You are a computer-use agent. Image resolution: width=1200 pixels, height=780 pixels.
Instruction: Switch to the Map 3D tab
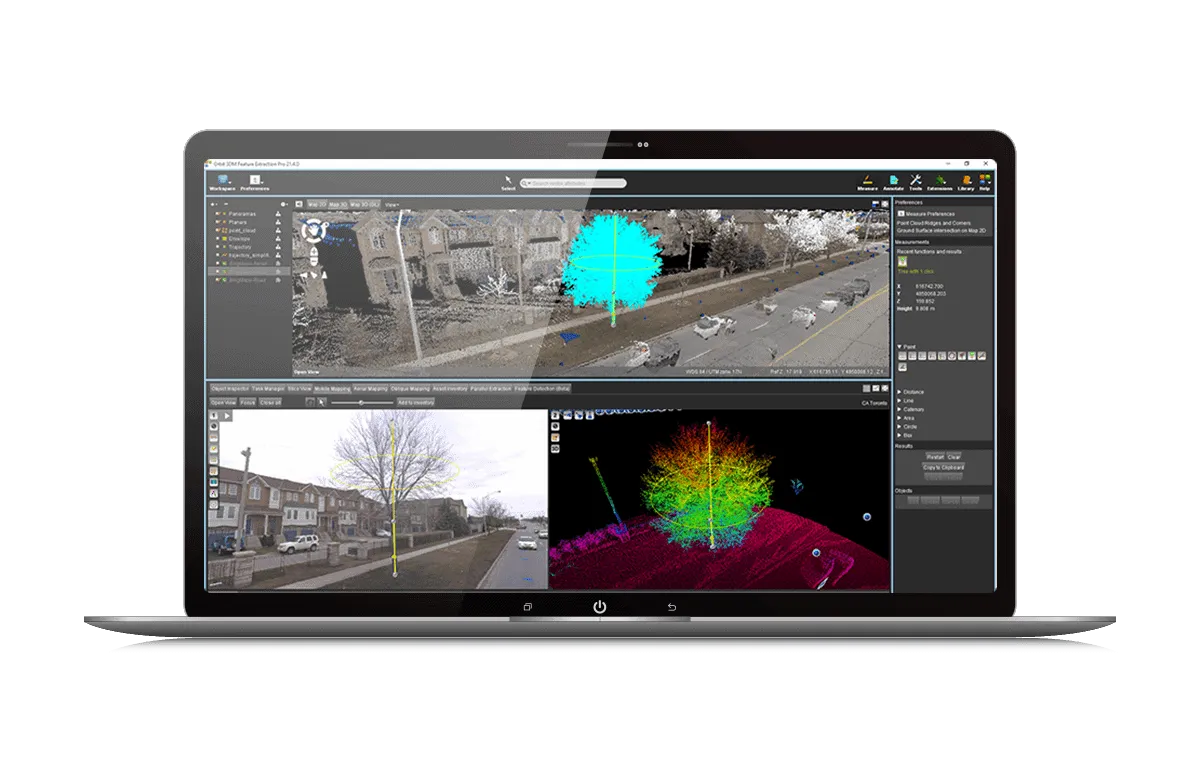pyautogui.click(x=337, y=205)
